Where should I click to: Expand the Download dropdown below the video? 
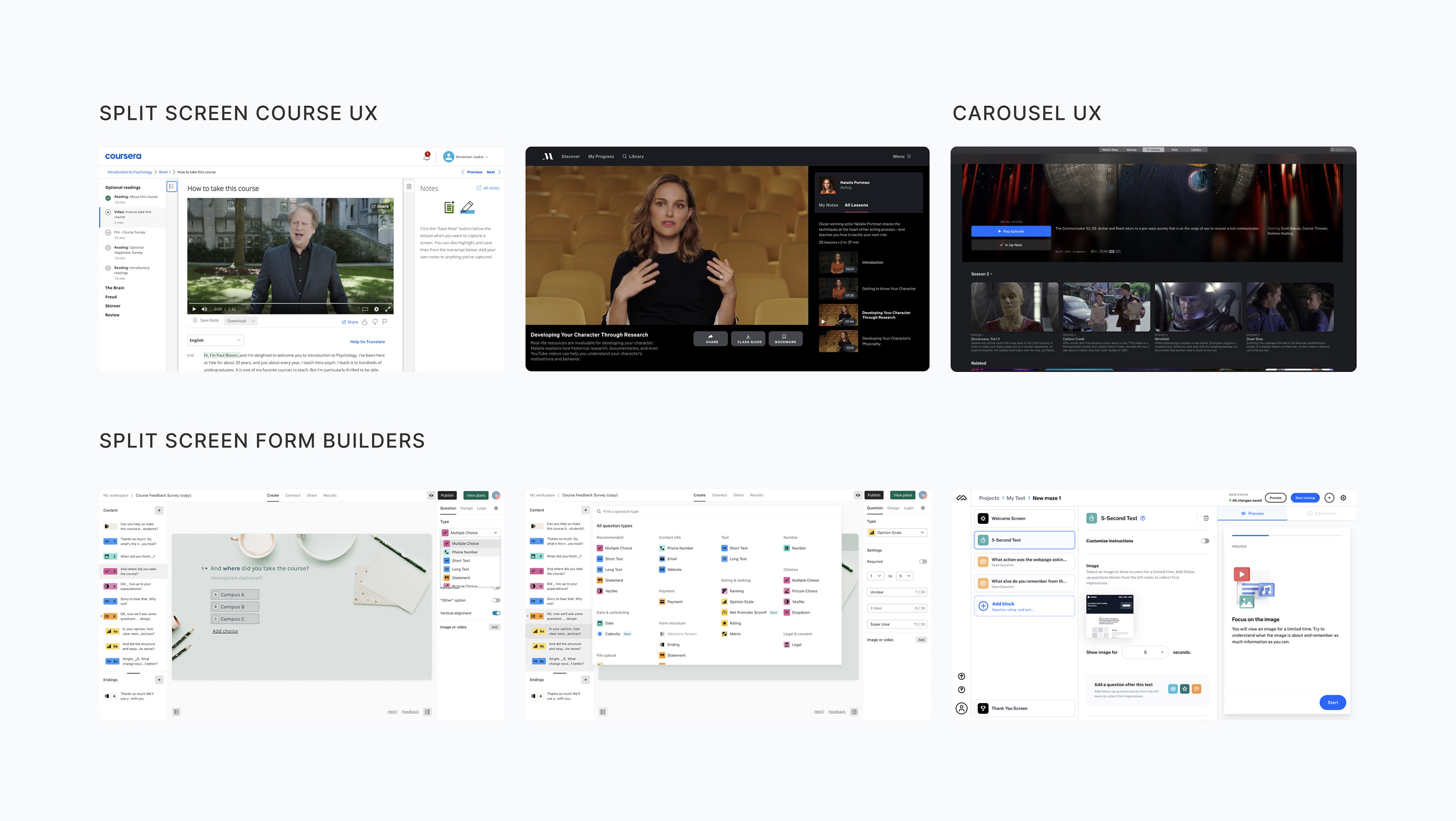tap(241, 321)
